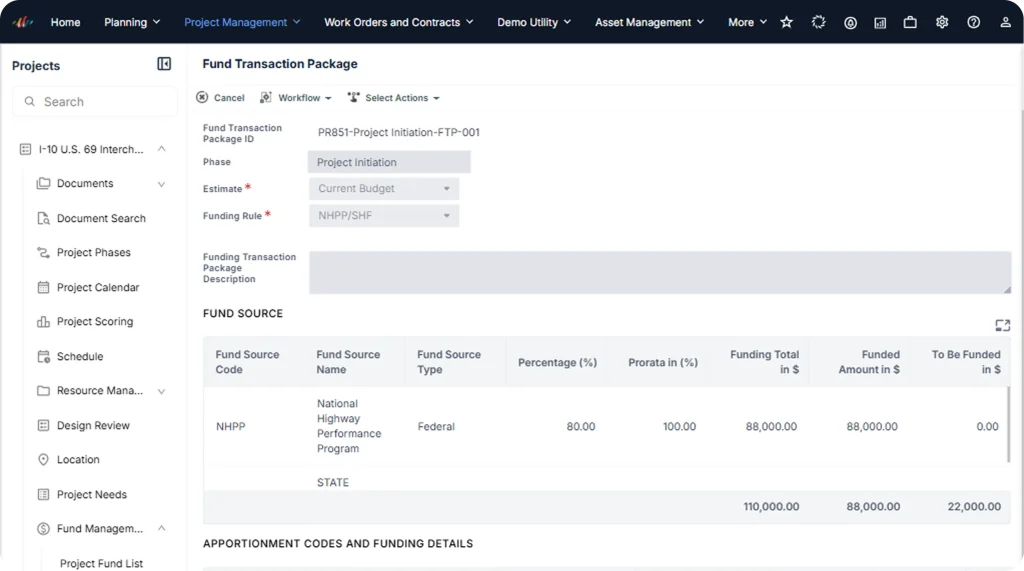The width and height of the screenshot is (1024, 571).
Task: Click the Project Phases icon
Action: pyautogui.click(x=43, y=252)
